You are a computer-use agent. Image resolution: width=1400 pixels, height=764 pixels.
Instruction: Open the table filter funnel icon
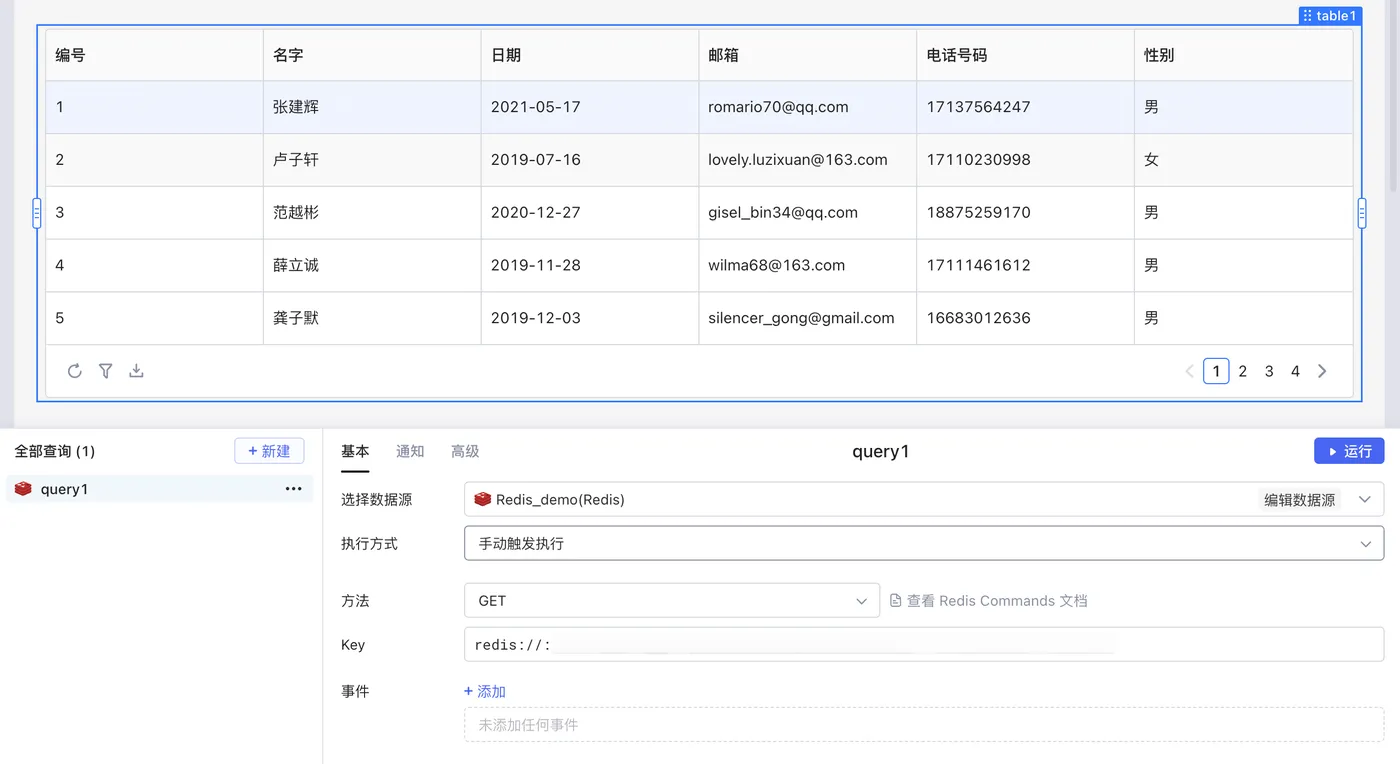(105, 371)
